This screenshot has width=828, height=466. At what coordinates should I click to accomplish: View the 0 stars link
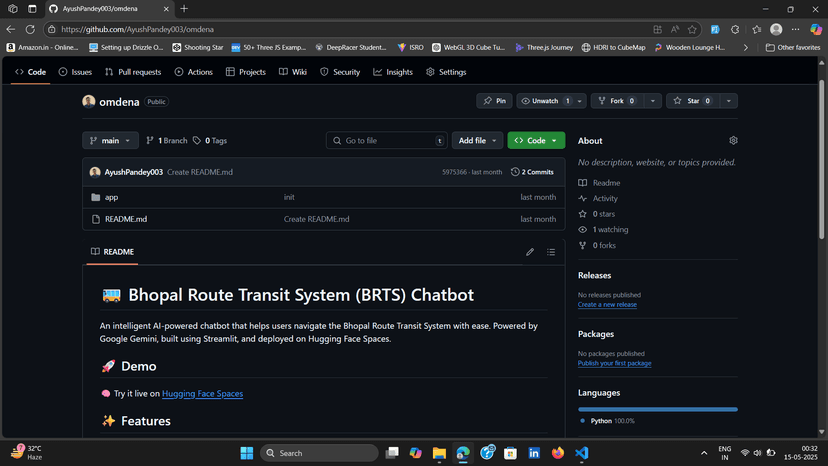pyautogui.click(x=597, y=214)
